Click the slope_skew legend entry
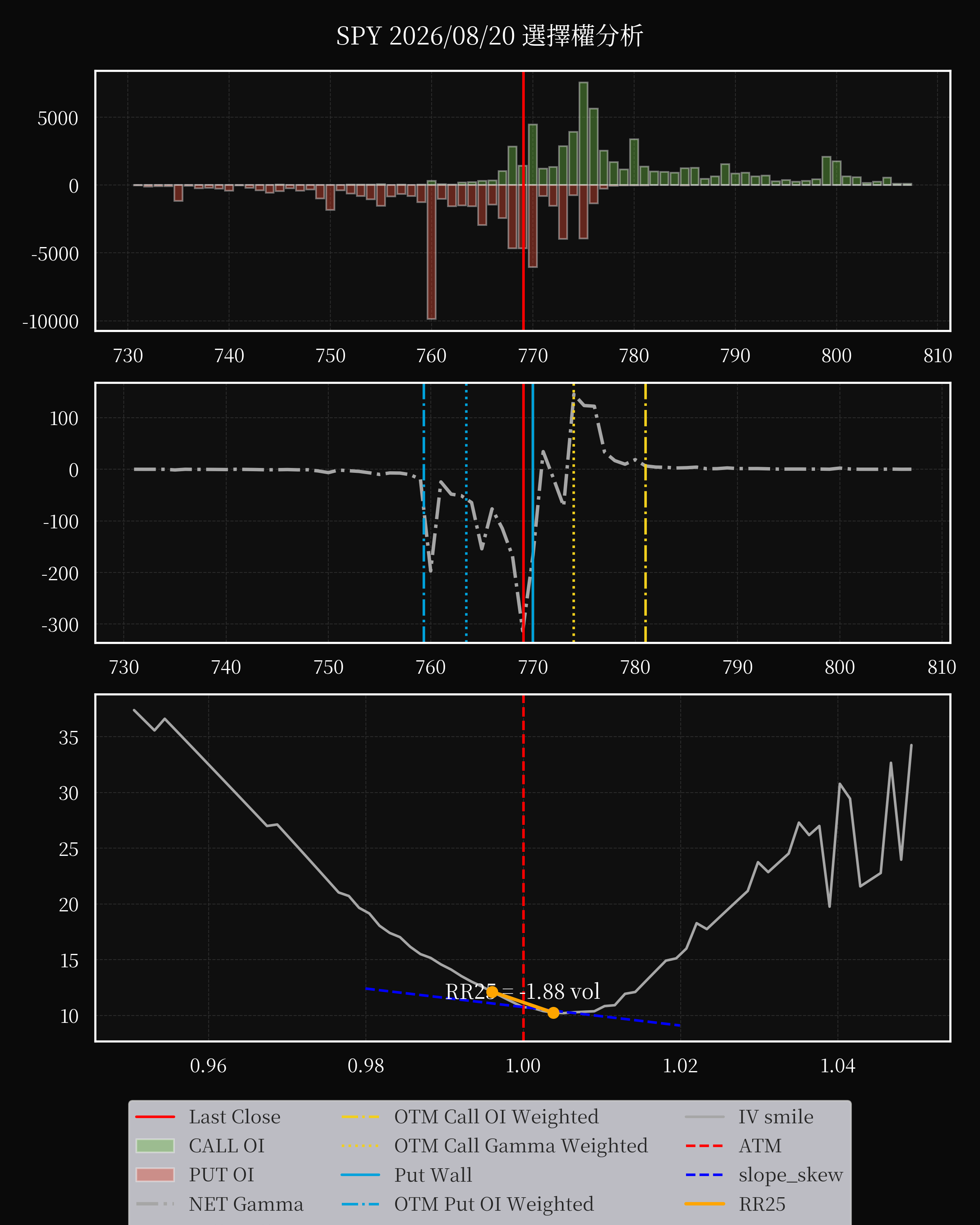980x1225 pixels. (x=764, y=1174)
